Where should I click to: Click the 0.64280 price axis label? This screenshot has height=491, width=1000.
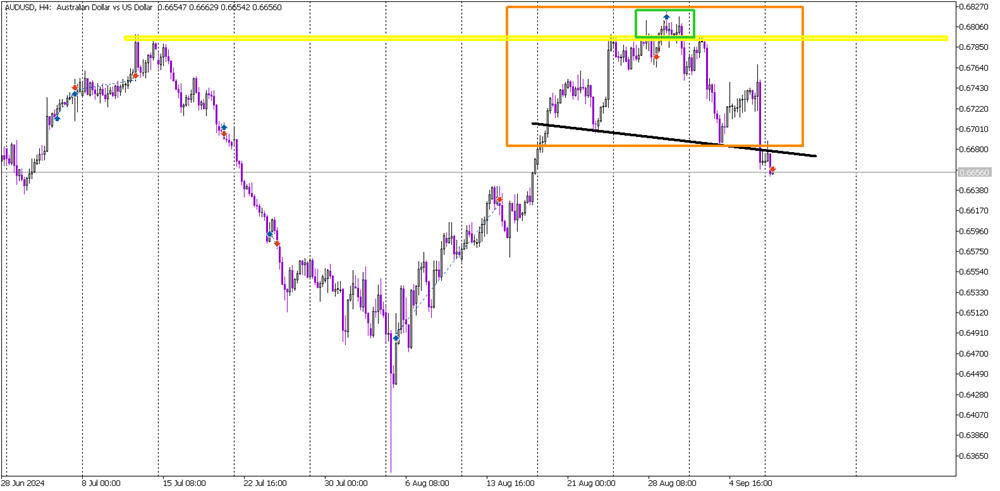[x=975, y=395]
